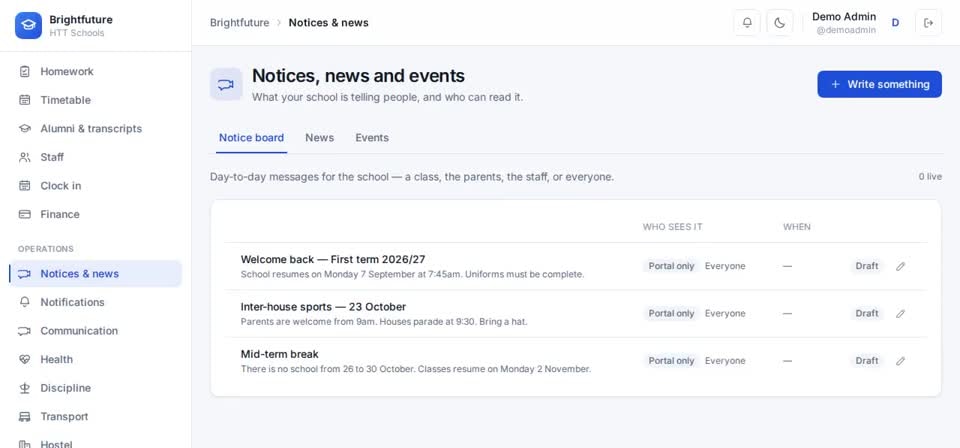Open the Staff section
Screen dimensions: 960x448
pos(96,157)
